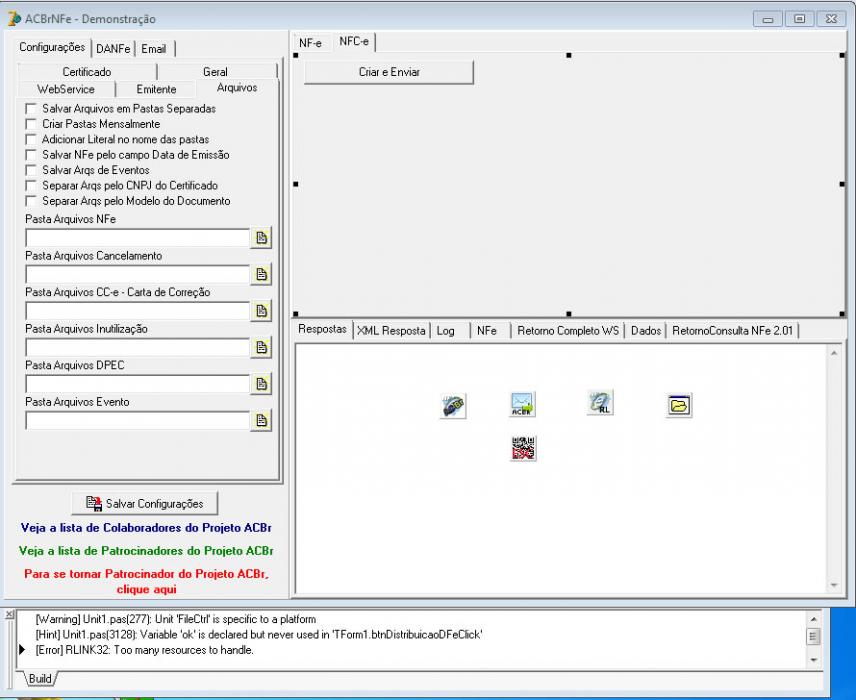Check Separar Arqs pelo CNPJ do Certificado
Screen dimensions: 856x700
(x=31, y=185)
